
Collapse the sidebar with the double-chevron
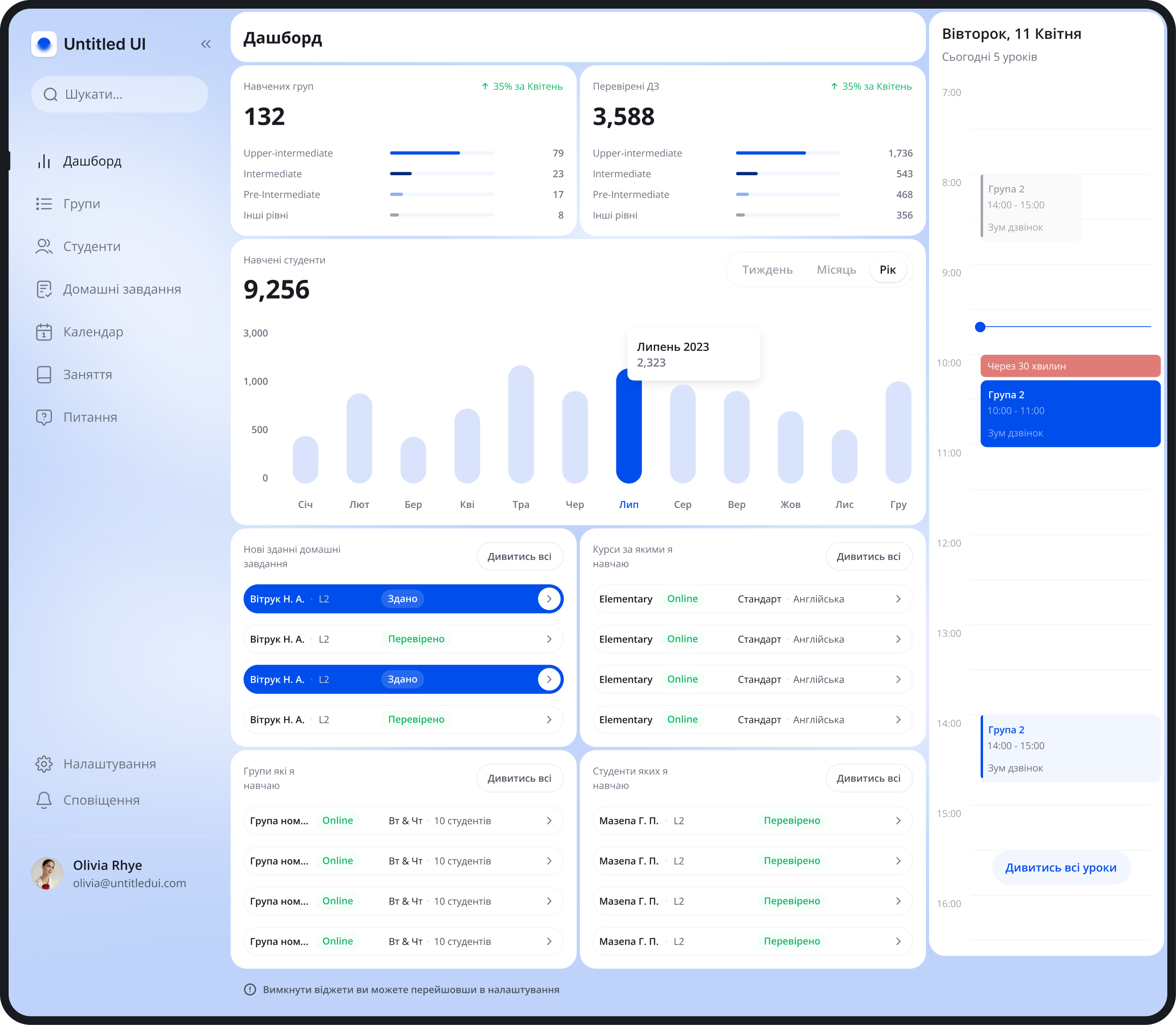coord(205,44)
